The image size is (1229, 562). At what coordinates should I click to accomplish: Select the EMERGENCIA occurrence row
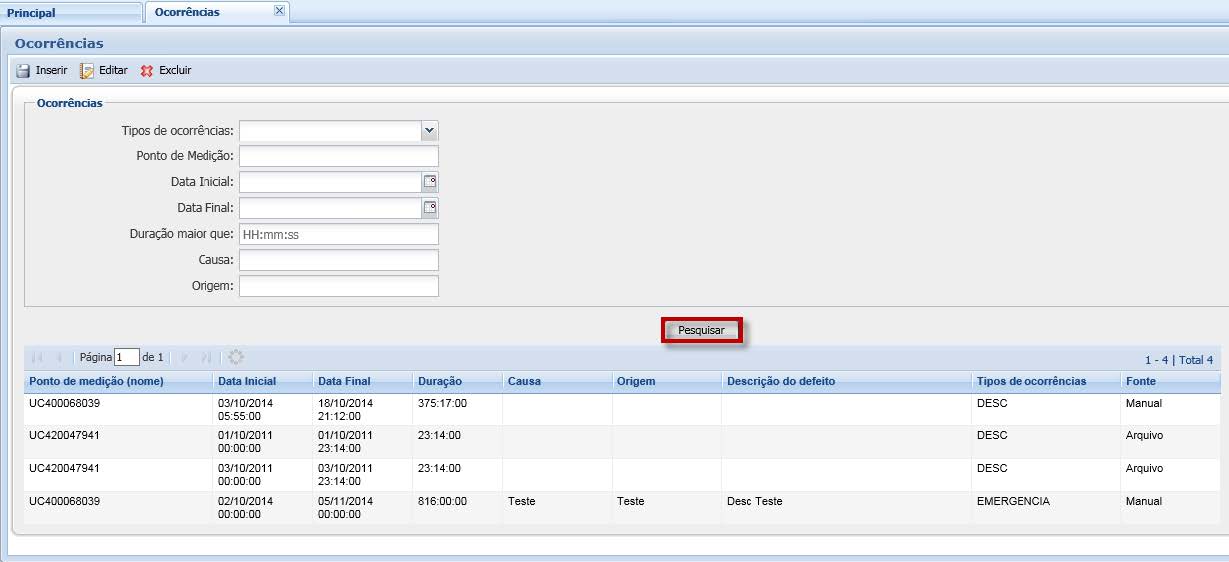tap(600, 507)
